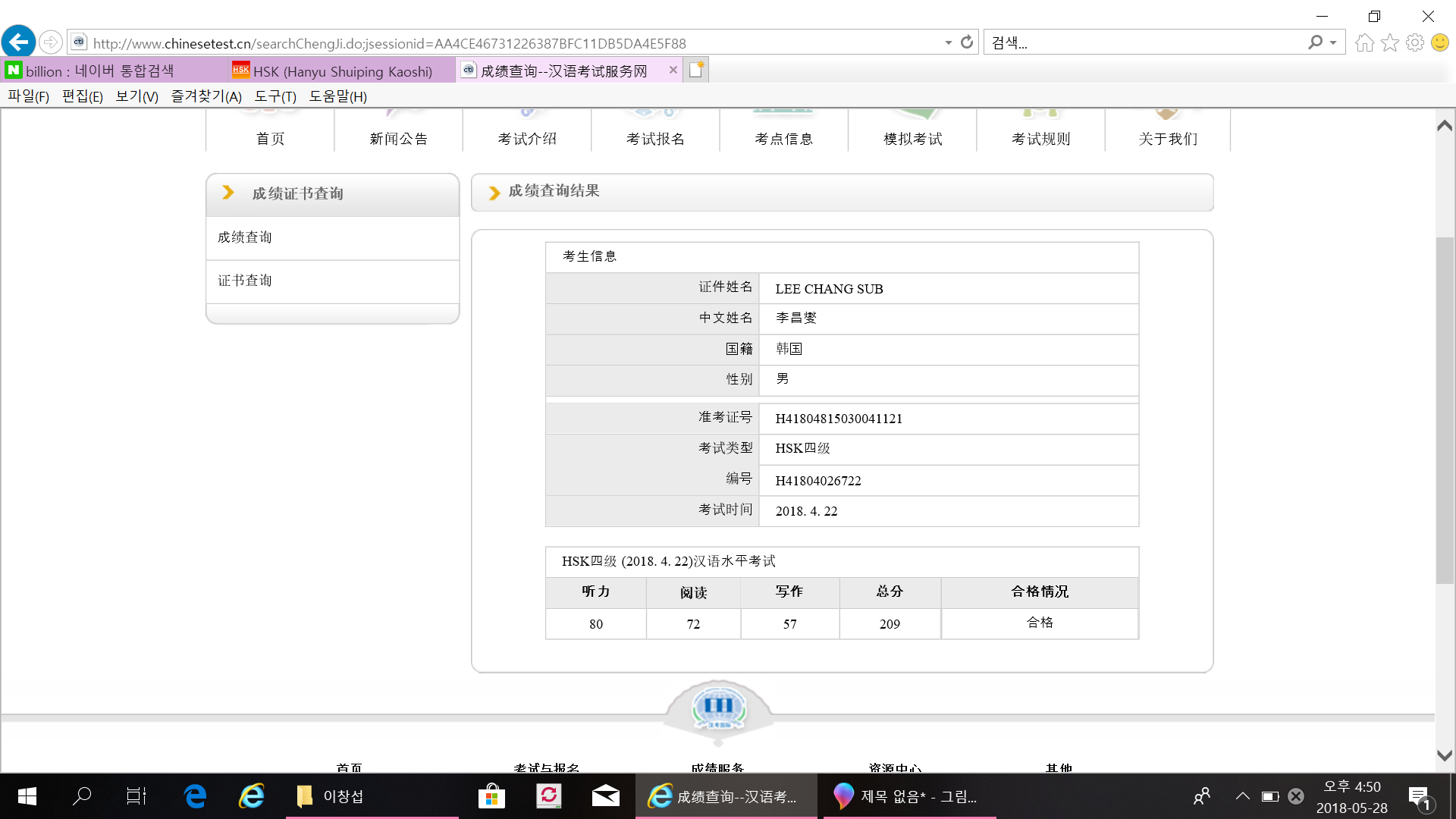
Task: Open IE tools gear icon
Action: coord(1414,42)
